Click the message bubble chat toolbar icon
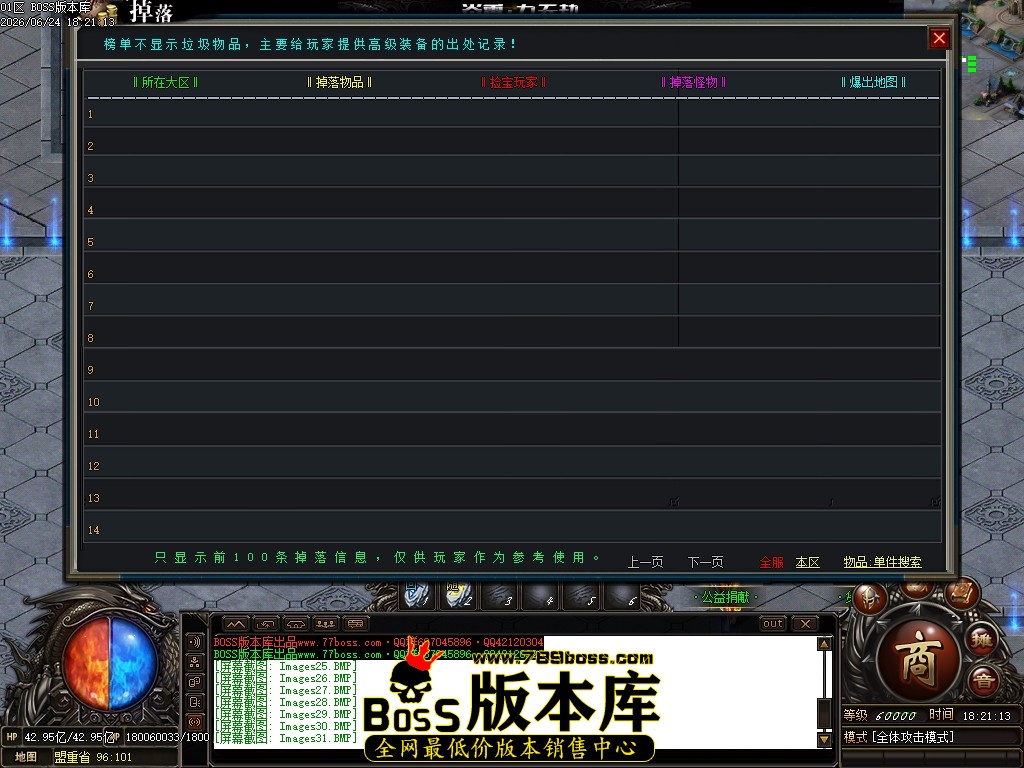1024x768 pixels. pos(356,624)
